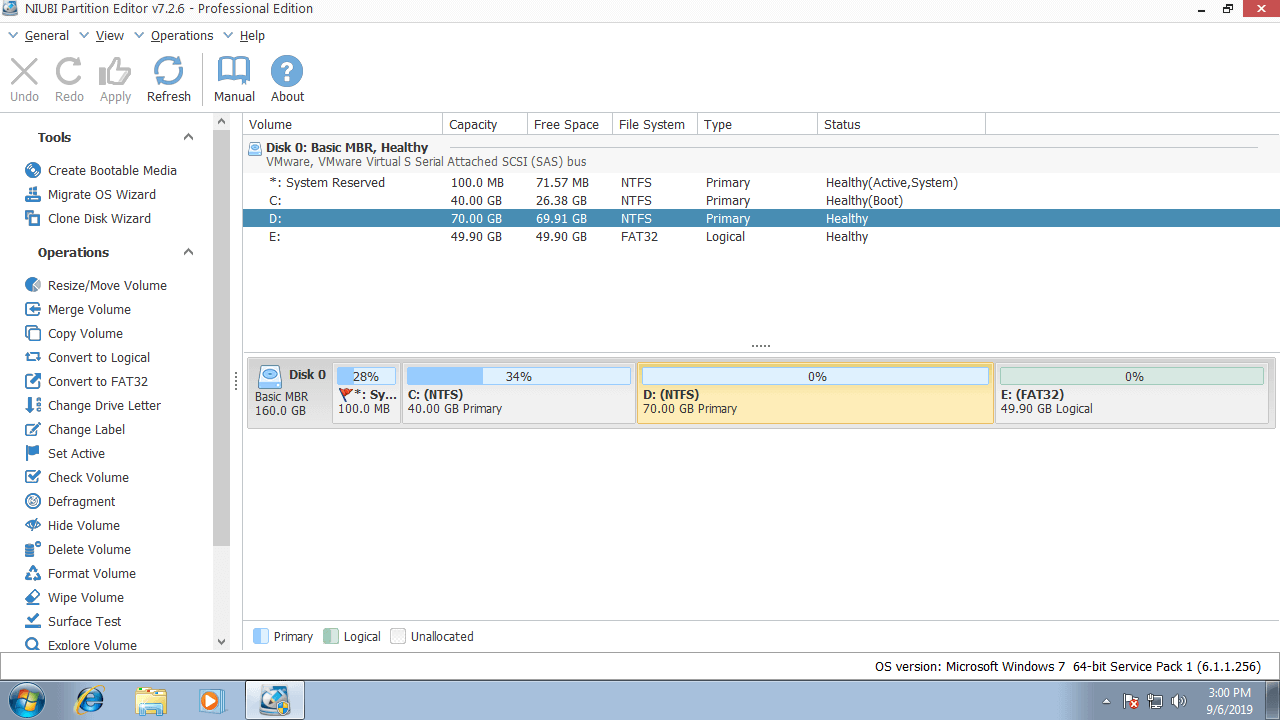Viewport: 1280px width, 720px height.
Task: Collapse the Operations section
Action: pos(188,252)
